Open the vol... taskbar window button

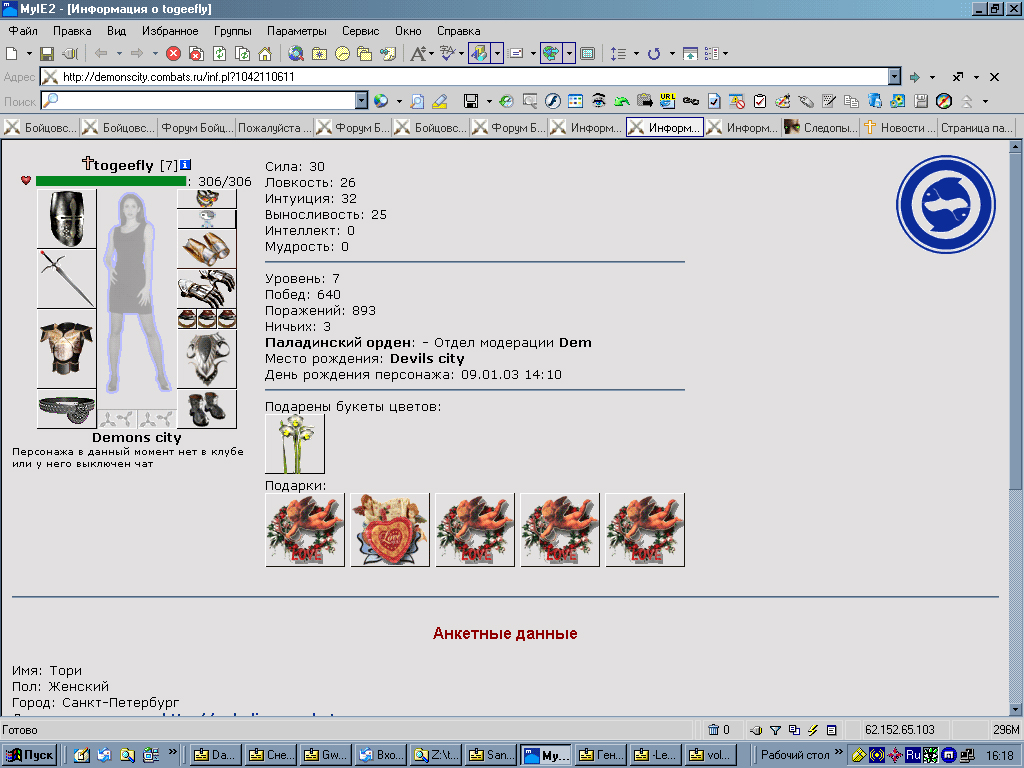pyautogui.click(x=712, y=755)
